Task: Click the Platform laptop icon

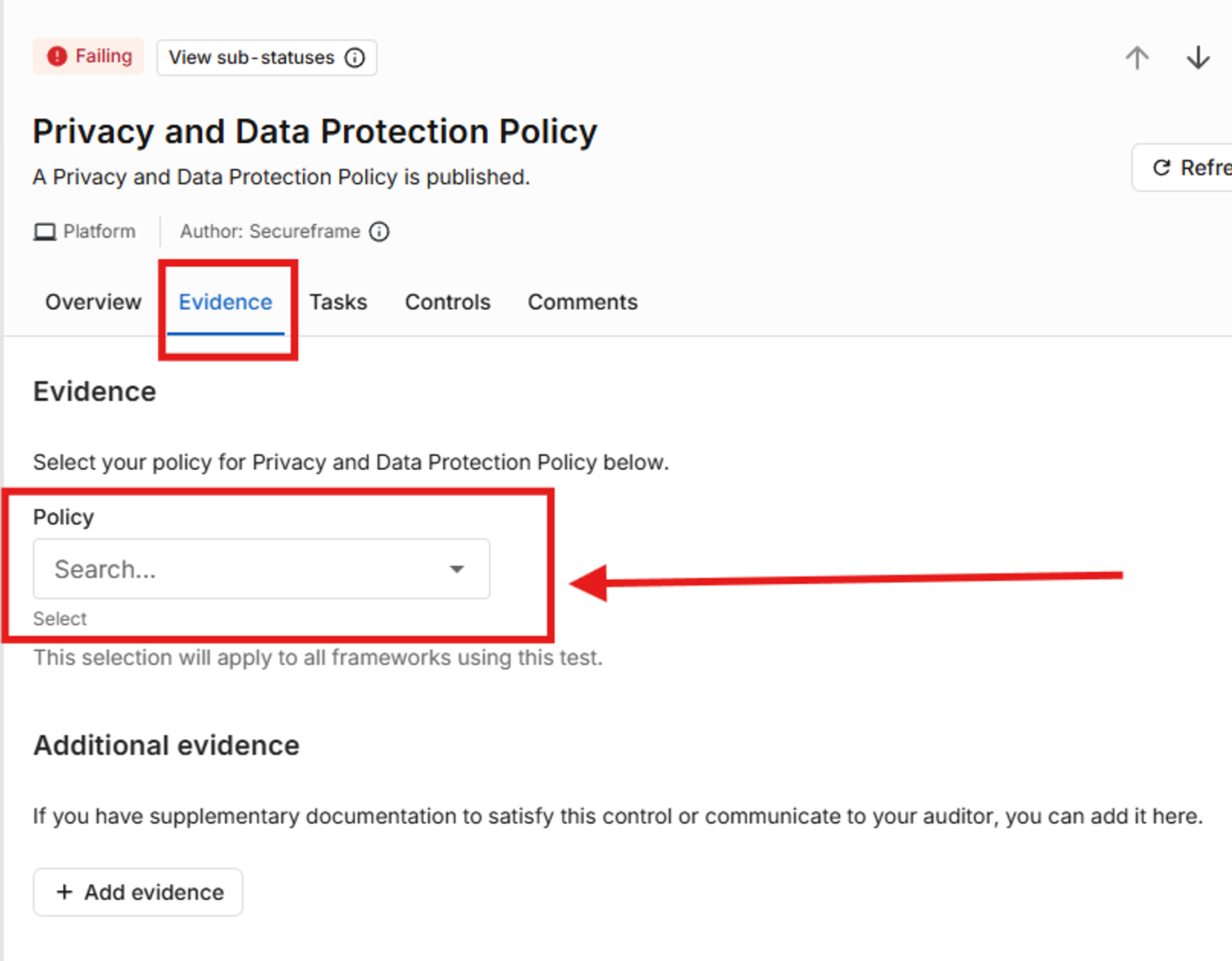Action: coord(45,232)
